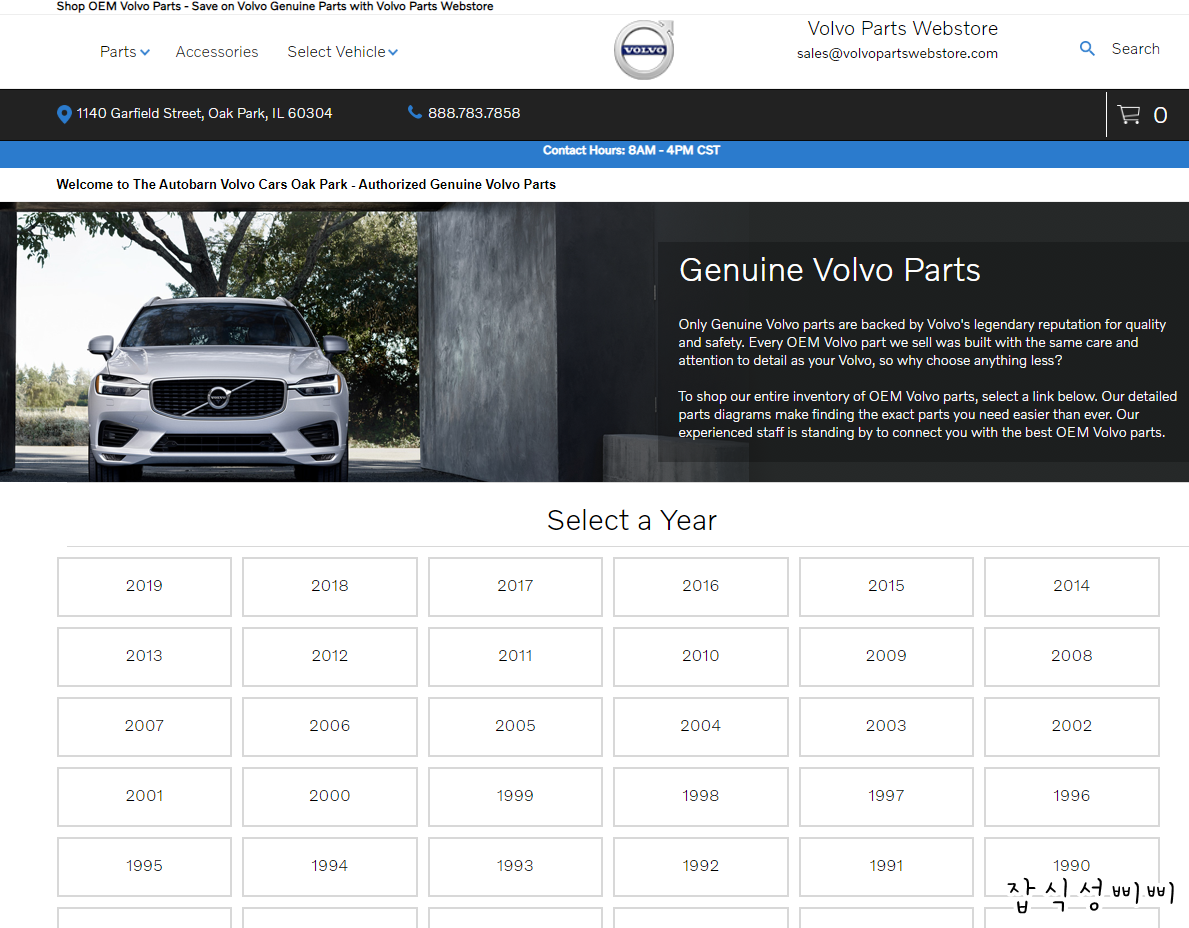1189x928 pixels.
Task: Pick model year 2002
Action: 1071,726
